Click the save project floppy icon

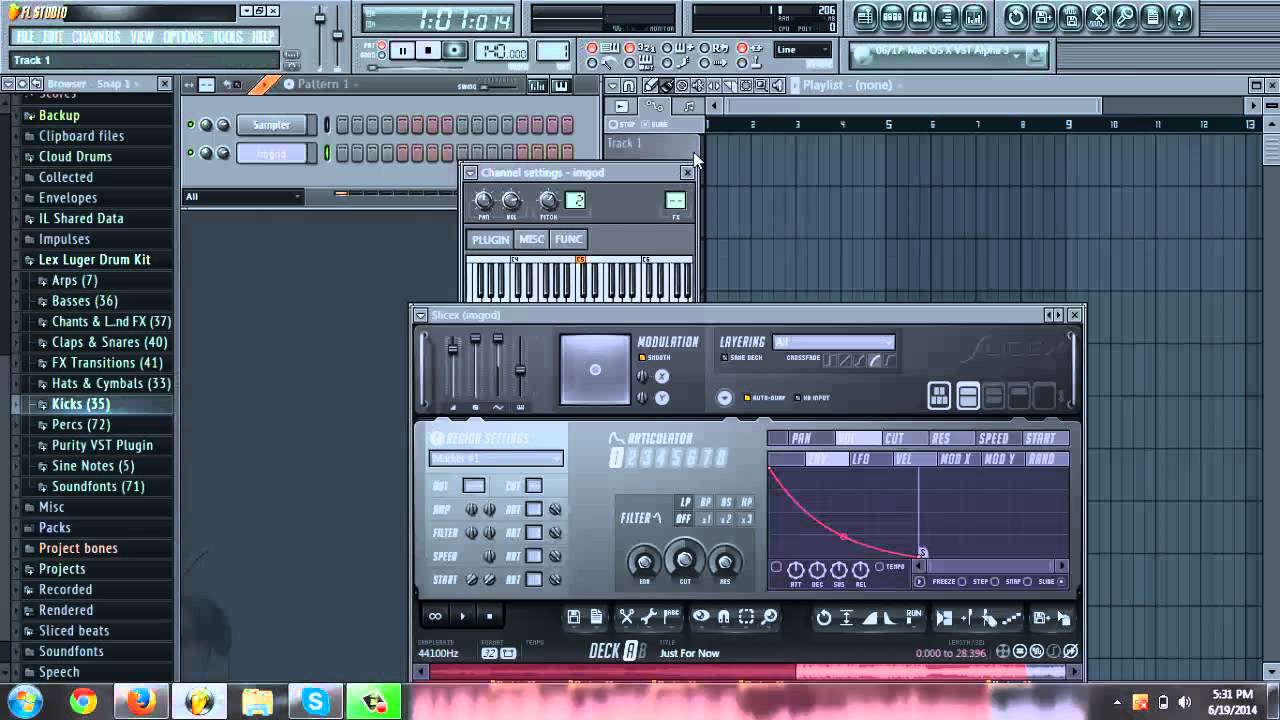[1043, 17]
